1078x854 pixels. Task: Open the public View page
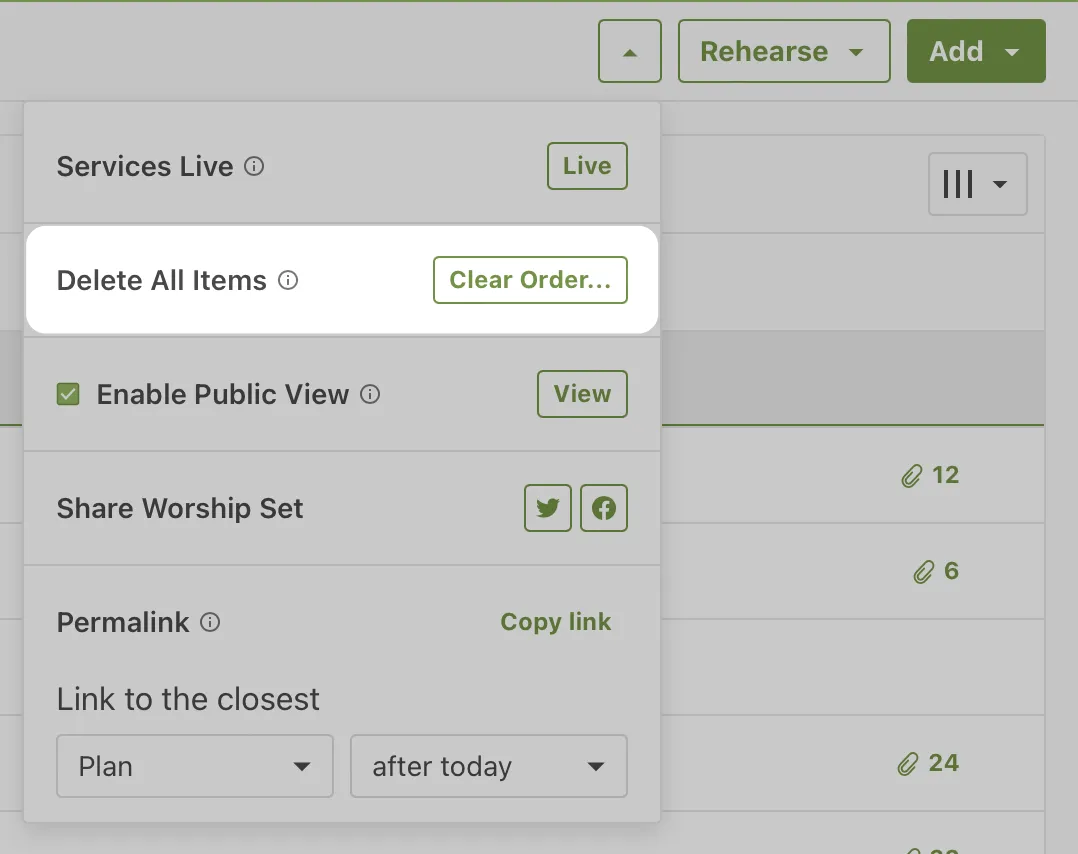tap(582, 394)
